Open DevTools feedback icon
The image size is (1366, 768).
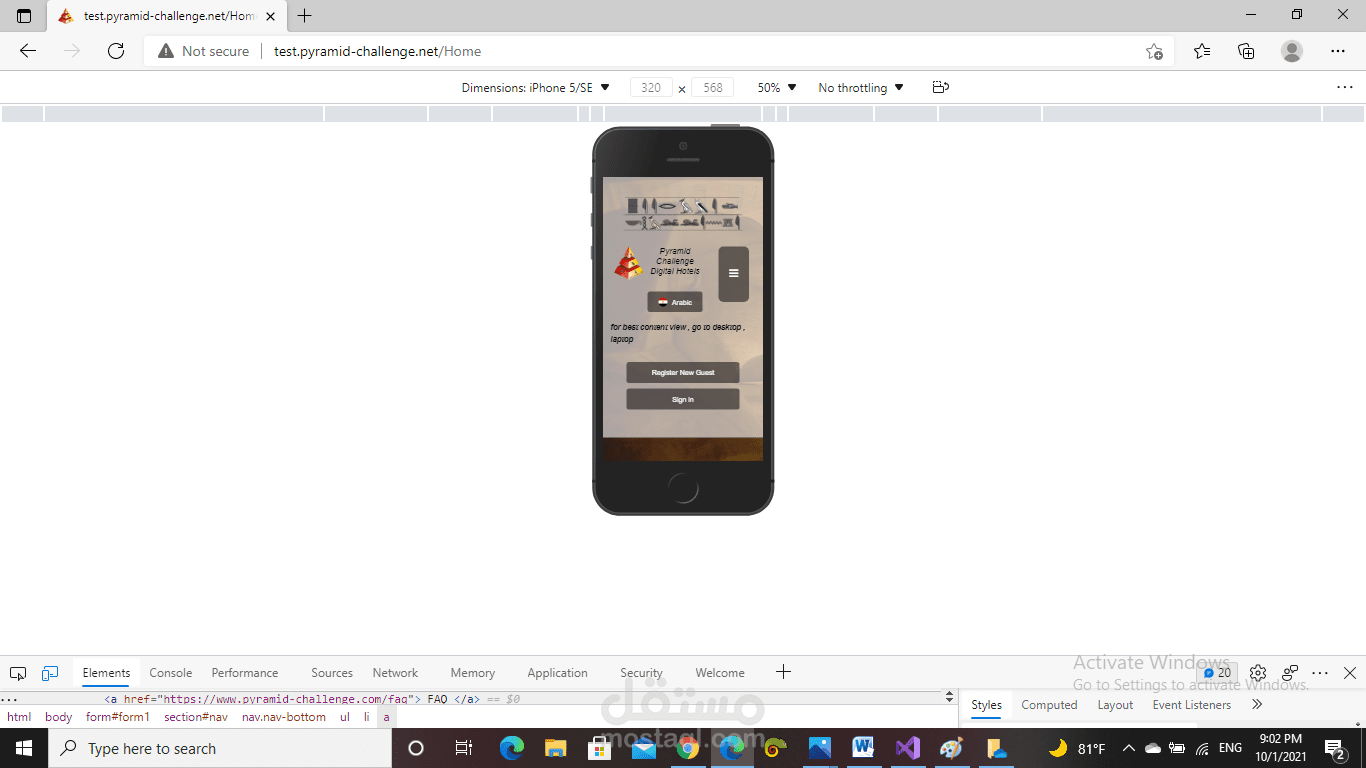tap(1290, 673)
